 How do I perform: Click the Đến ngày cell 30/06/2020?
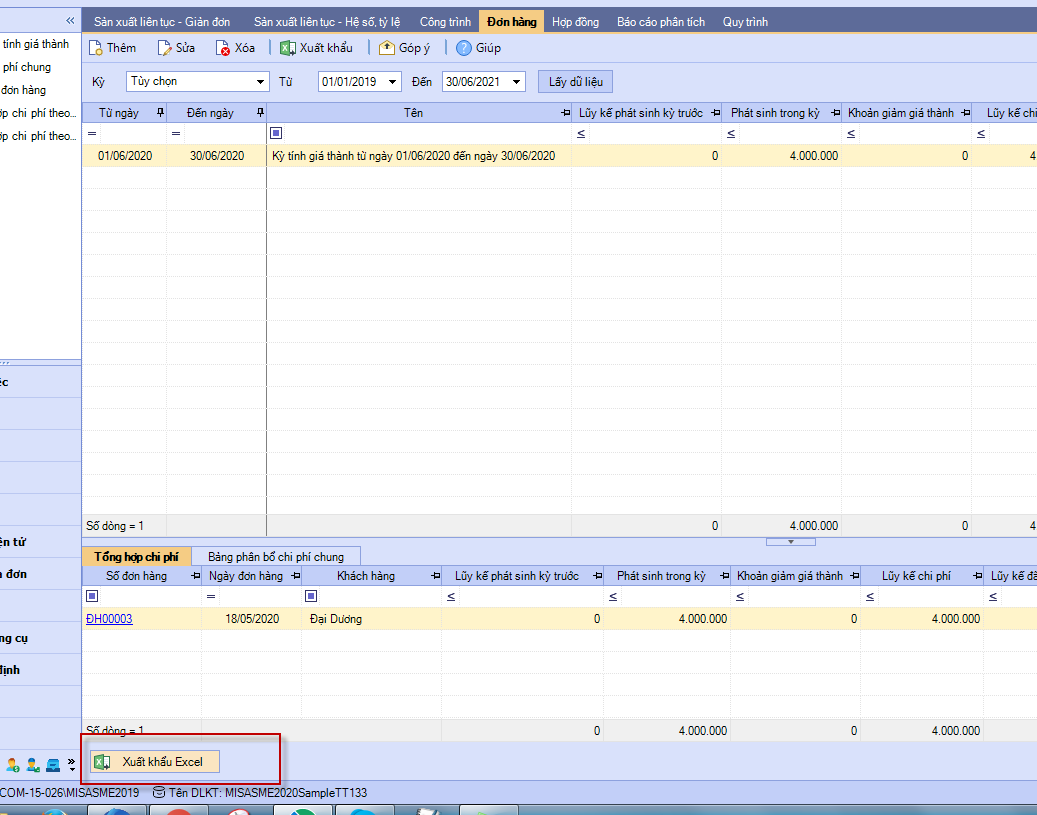(x=217, y=156)
